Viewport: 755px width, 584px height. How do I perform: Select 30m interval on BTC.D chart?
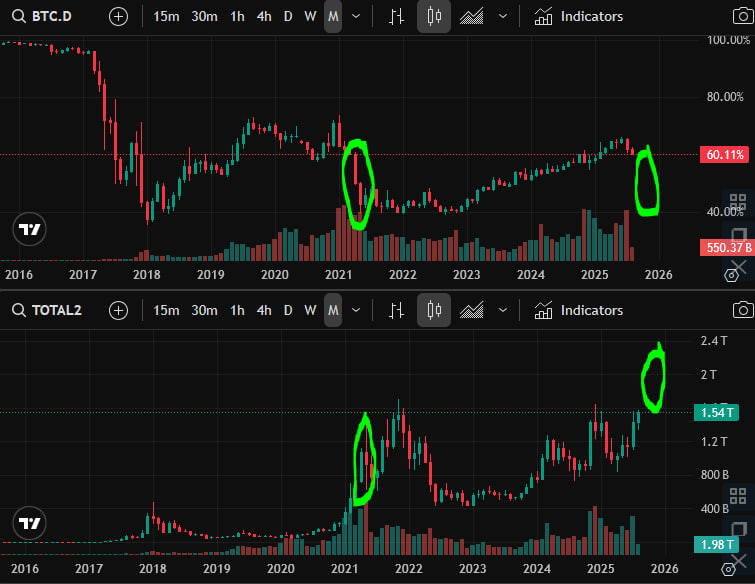[x=204, y=16]
